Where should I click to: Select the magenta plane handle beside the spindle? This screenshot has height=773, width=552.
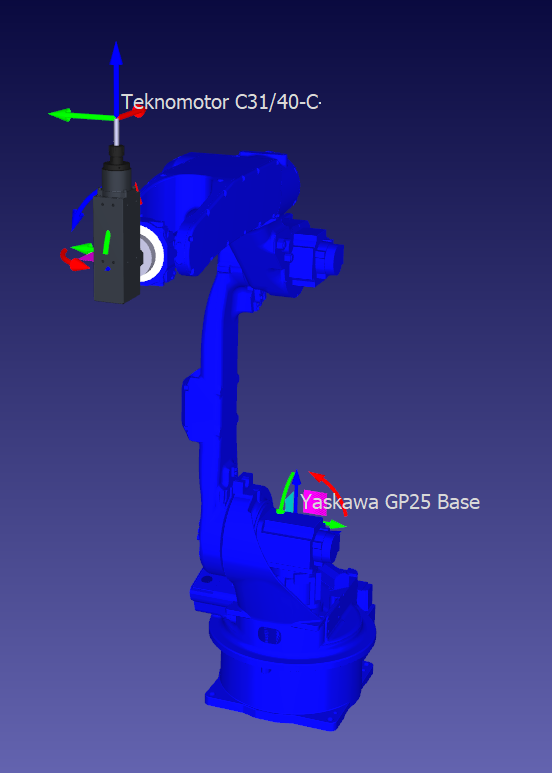[87, 257]
